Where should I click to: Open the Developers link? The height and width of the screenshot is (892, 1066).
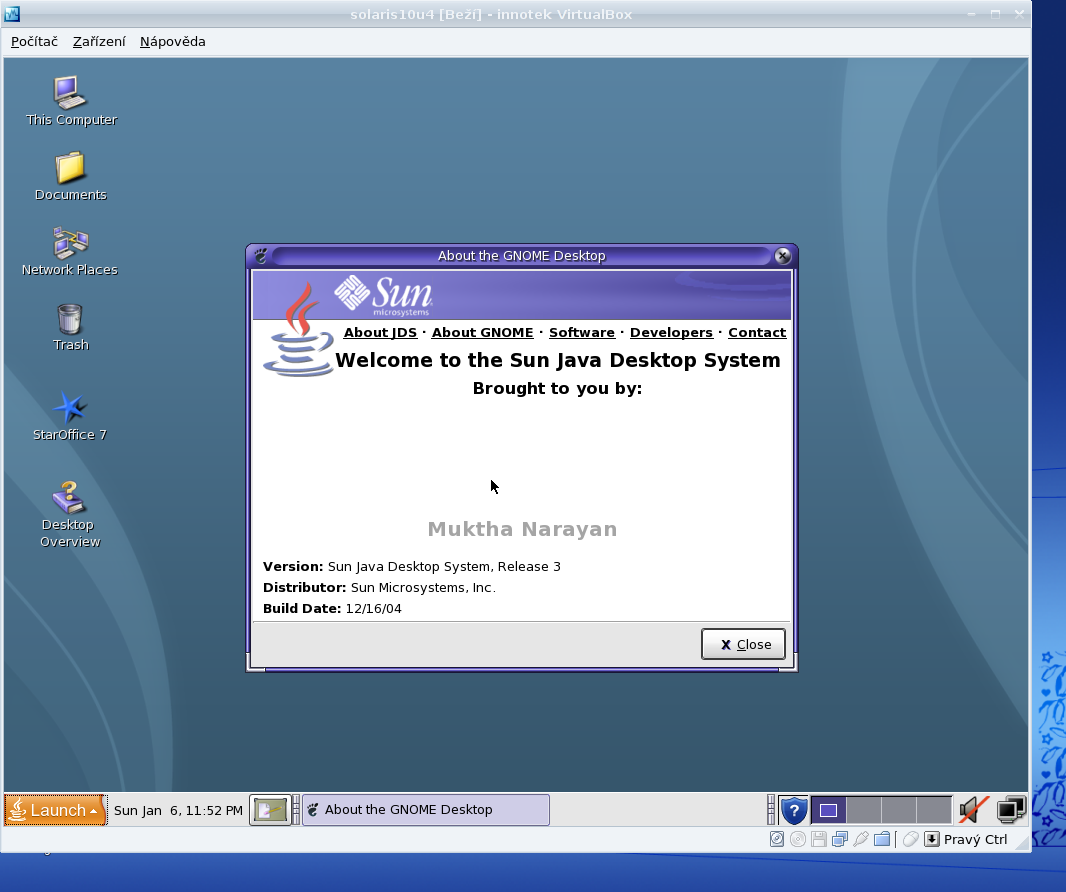click(x=671, y=332)
